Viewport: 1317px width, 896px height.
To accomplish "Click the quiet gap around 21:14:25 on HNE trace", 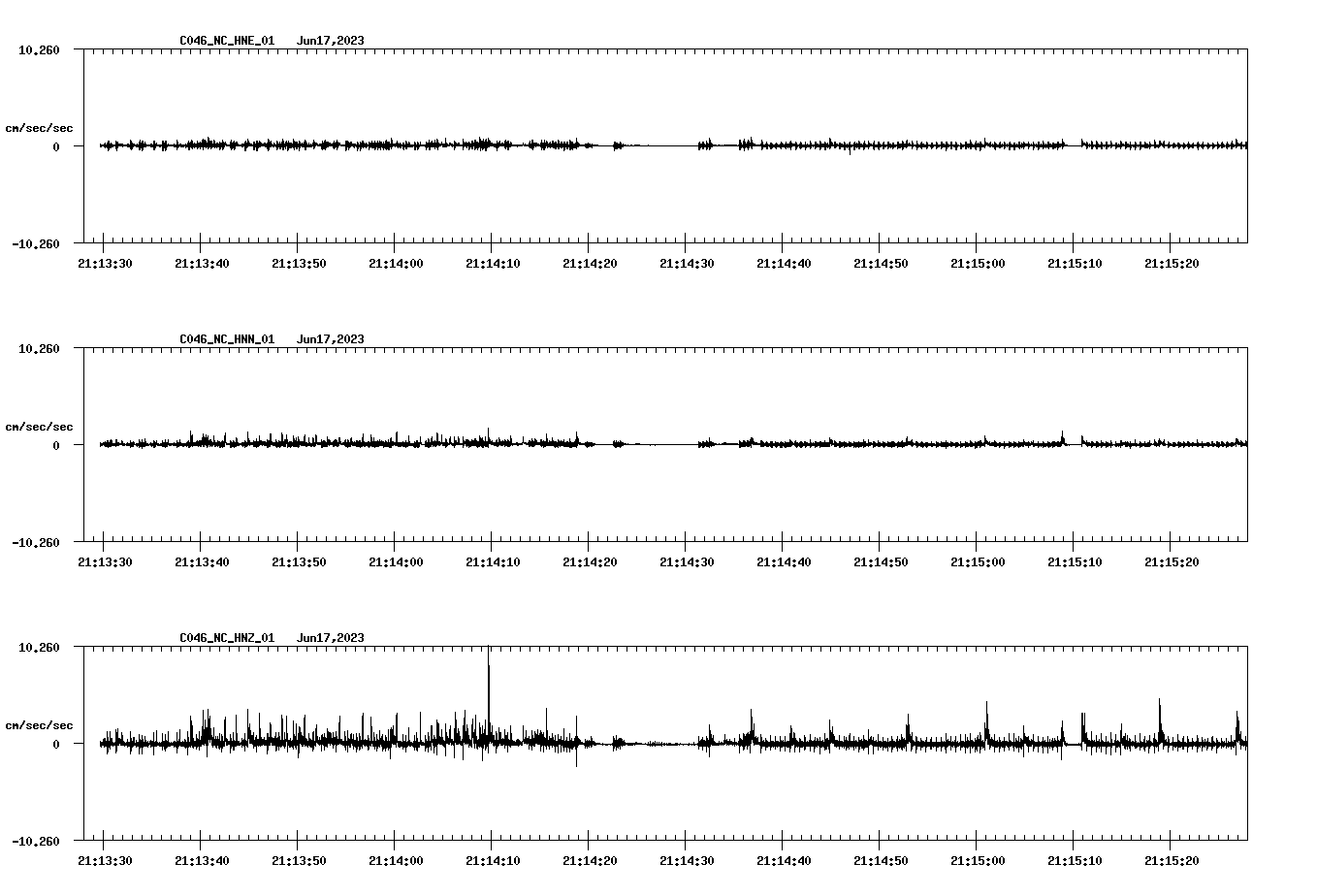I will click(x=640, y=146).
